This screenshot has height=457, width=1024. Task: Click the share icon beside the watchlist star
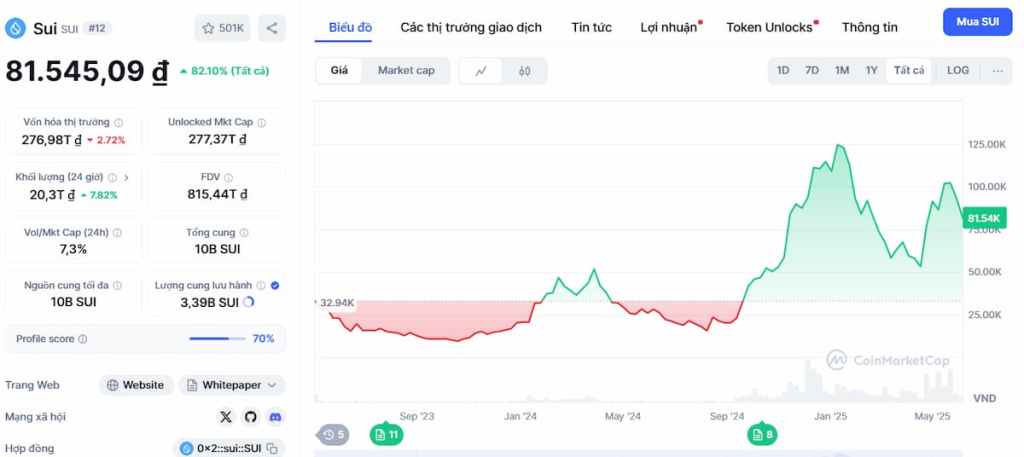(x=272, y=29)
